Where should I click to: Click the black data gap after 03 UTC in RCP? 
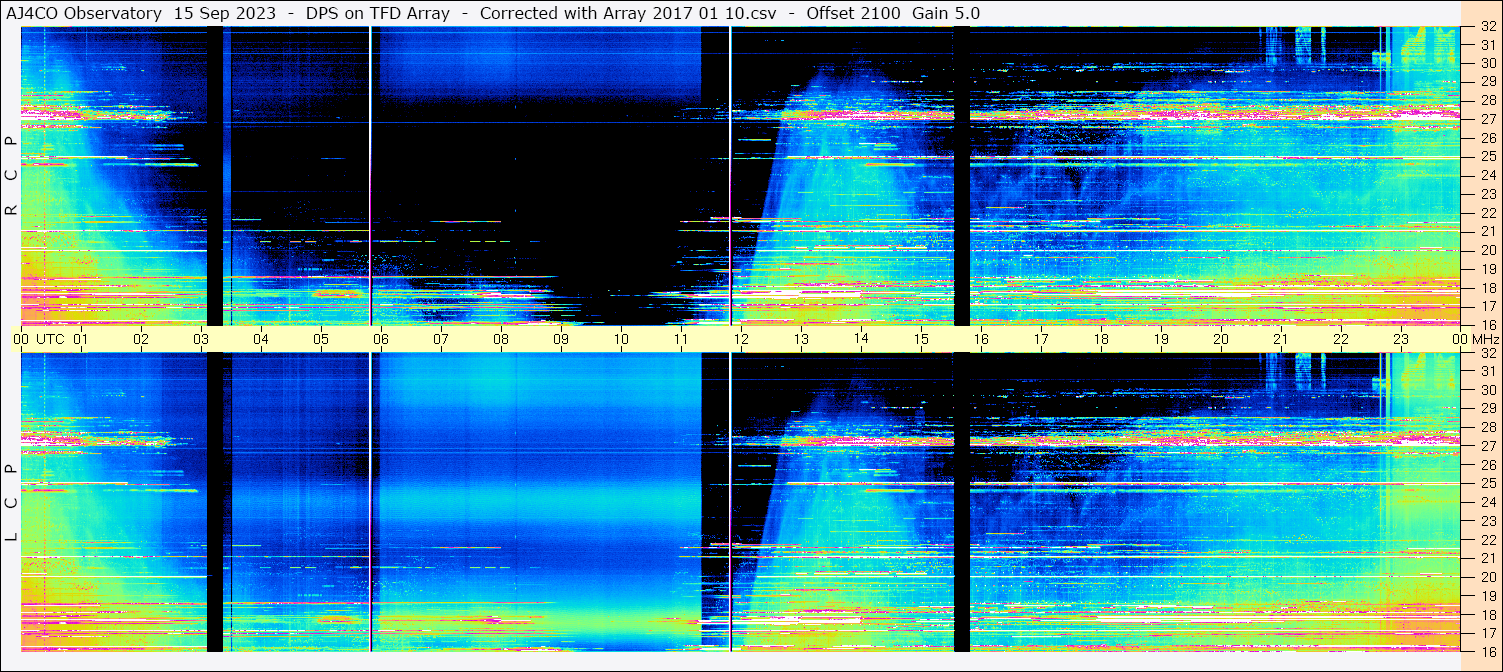pyautogui.click(x=214, y=175)
